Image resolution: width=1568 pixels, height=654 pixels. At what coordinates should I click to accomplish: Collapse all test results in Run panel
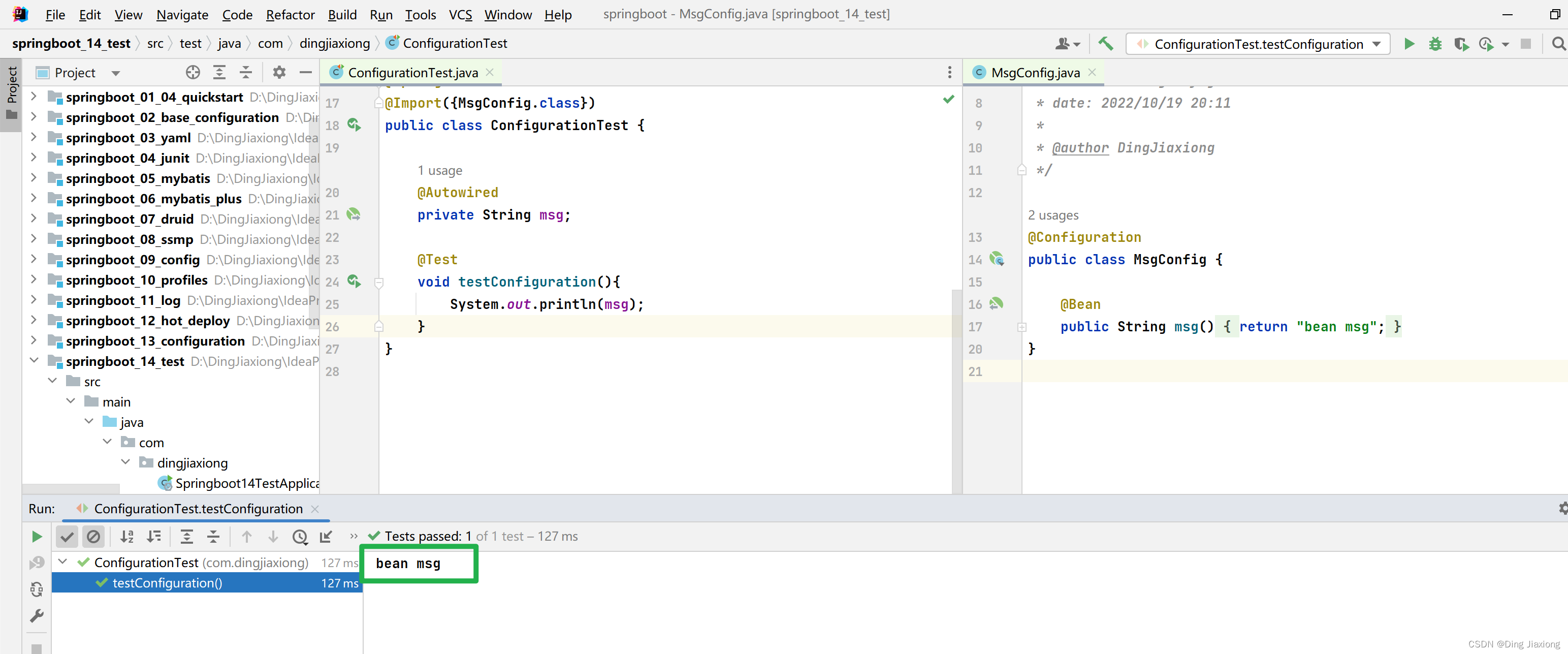tap(213, 537)
